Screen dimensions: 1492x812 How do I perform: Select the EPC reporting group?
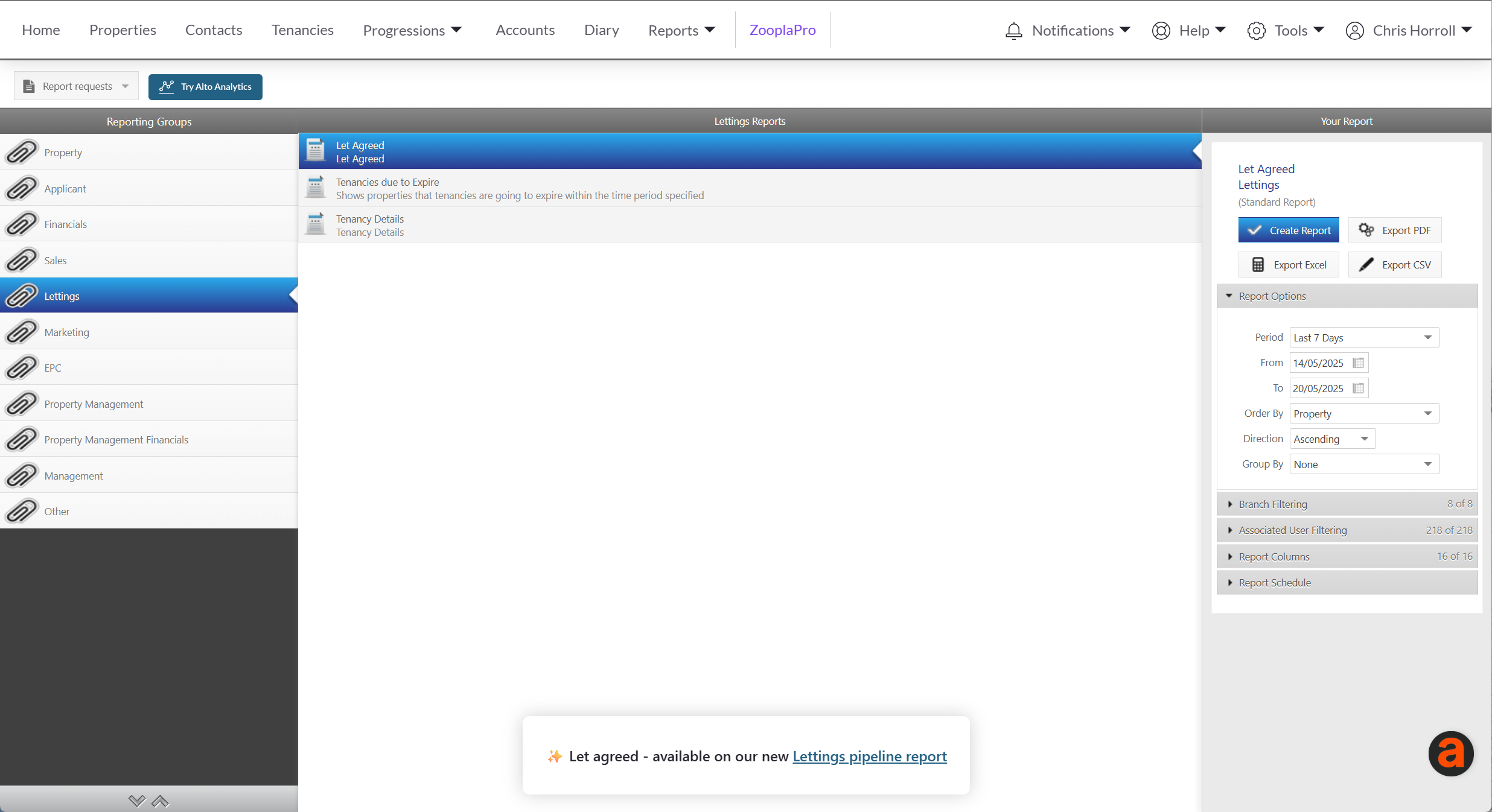[149, 367]
